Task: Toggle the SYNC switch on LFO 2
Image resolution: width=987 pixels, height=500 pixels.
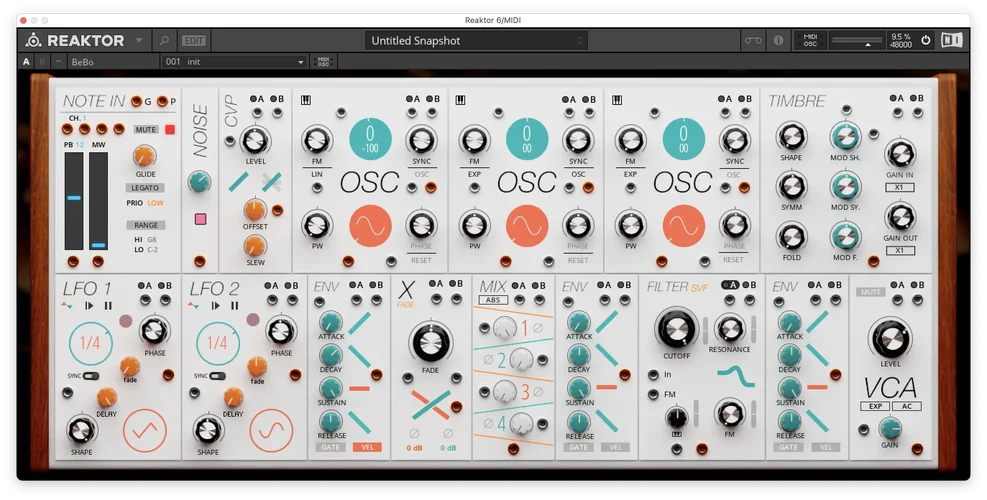Action: pos(217,376)
